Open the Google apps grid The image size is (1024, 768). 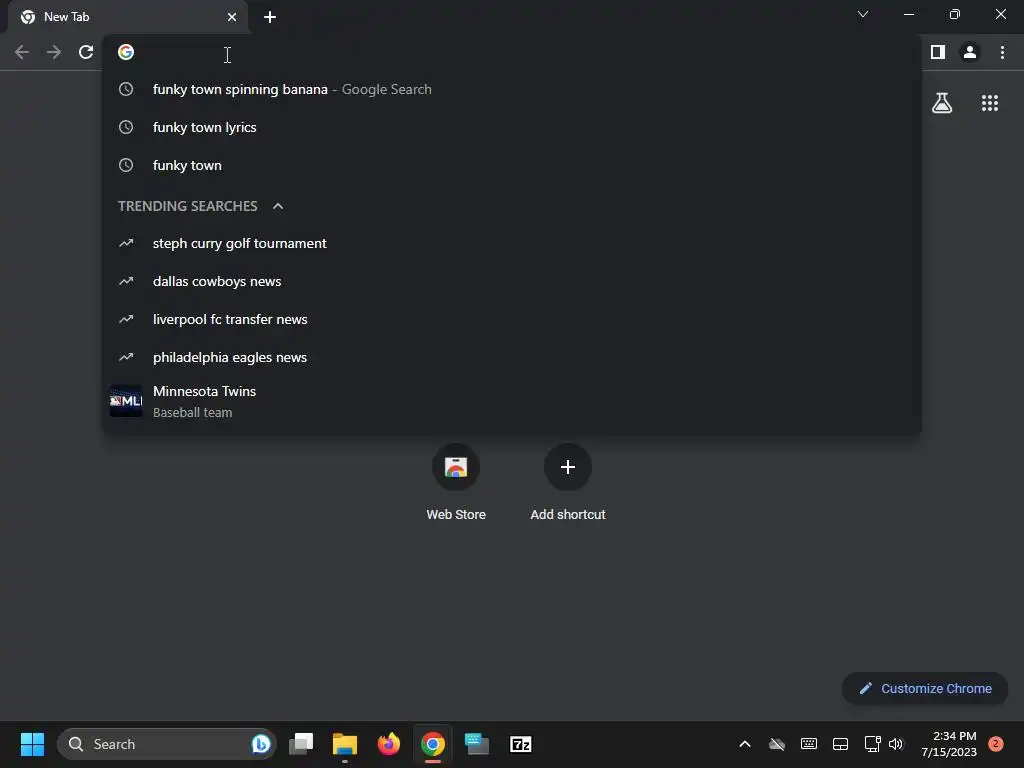990,103
